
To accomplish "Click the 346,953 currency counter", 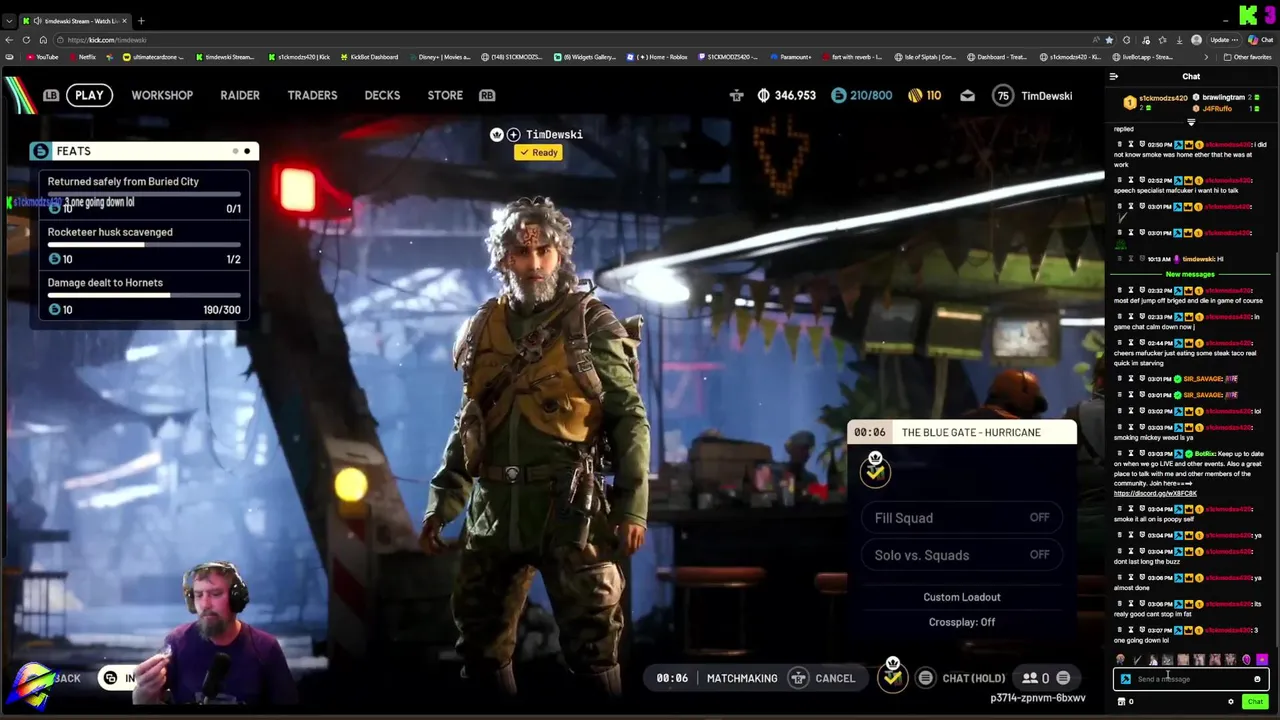I will (786, 96).
